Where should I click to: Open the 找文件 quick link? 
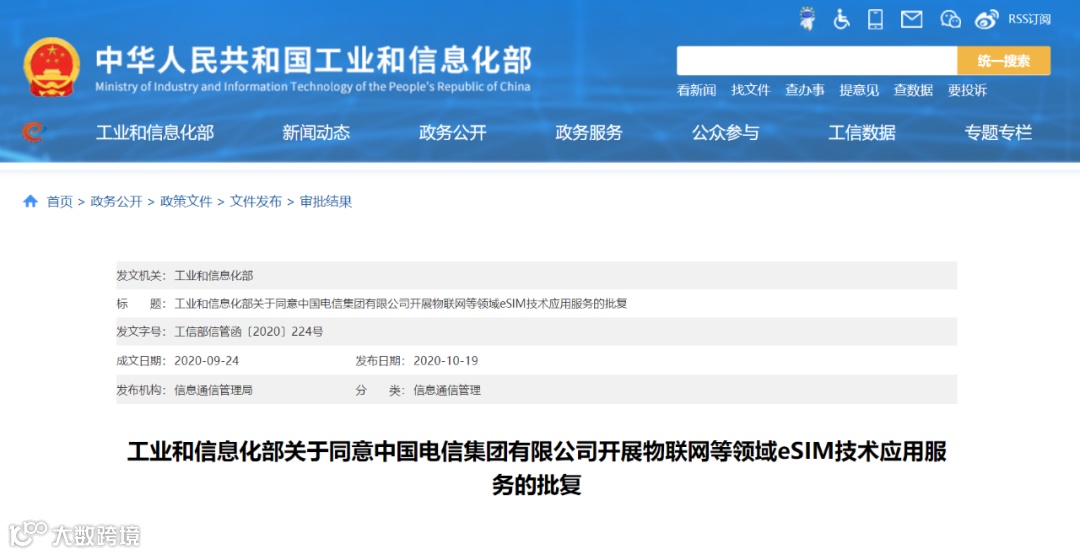tap(750, 90)
